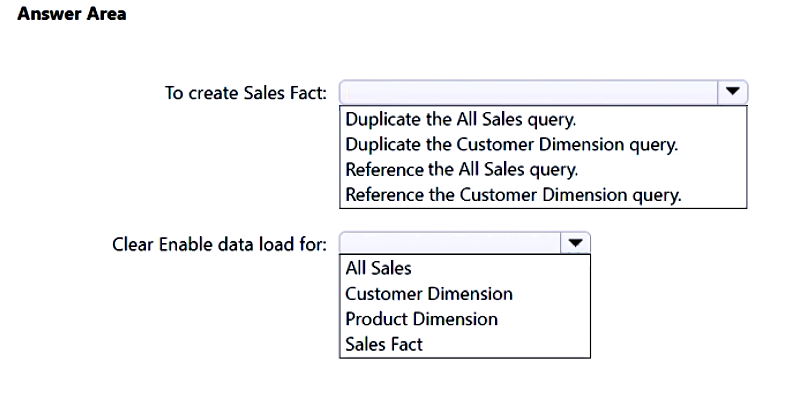Pick Product Dimension in data load list
Viewport: 804px width, 400px height.
(421, 319)
